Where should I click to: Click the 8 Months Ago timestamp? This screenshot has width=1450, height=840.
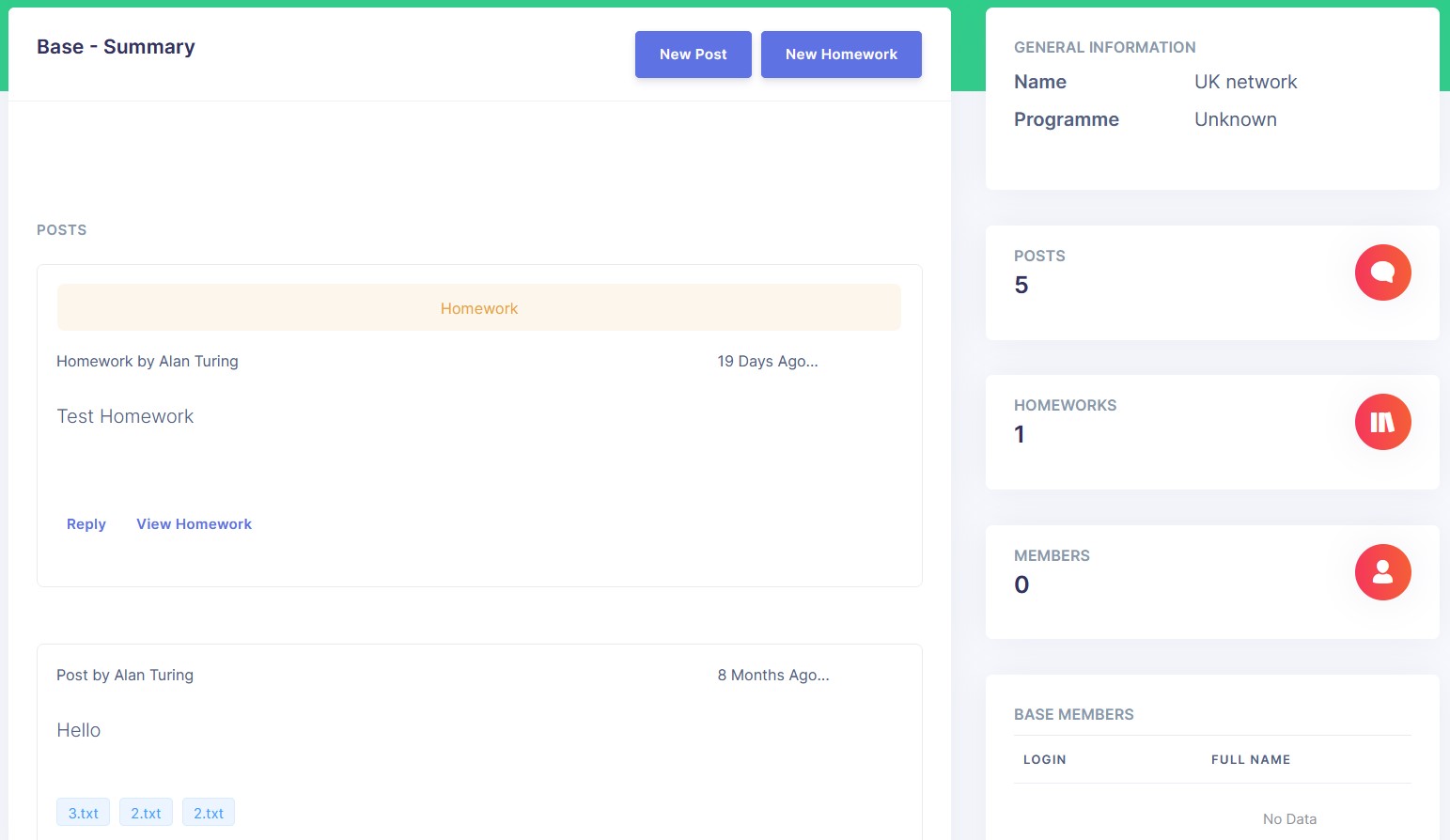(x=772, y=676)
